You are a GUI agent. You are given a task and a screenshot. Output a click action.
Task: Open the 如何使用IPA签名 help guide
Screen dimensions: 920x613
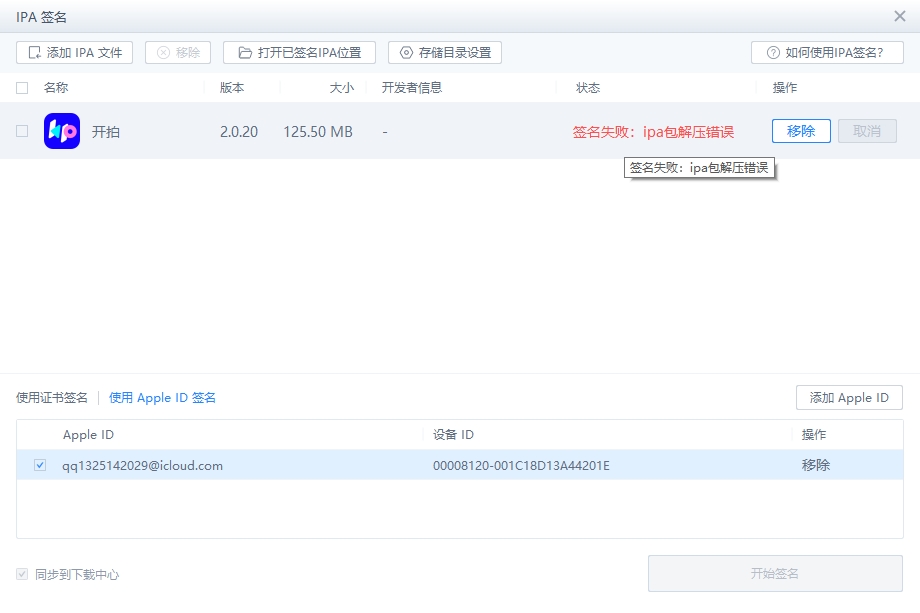tap(827, 53)
